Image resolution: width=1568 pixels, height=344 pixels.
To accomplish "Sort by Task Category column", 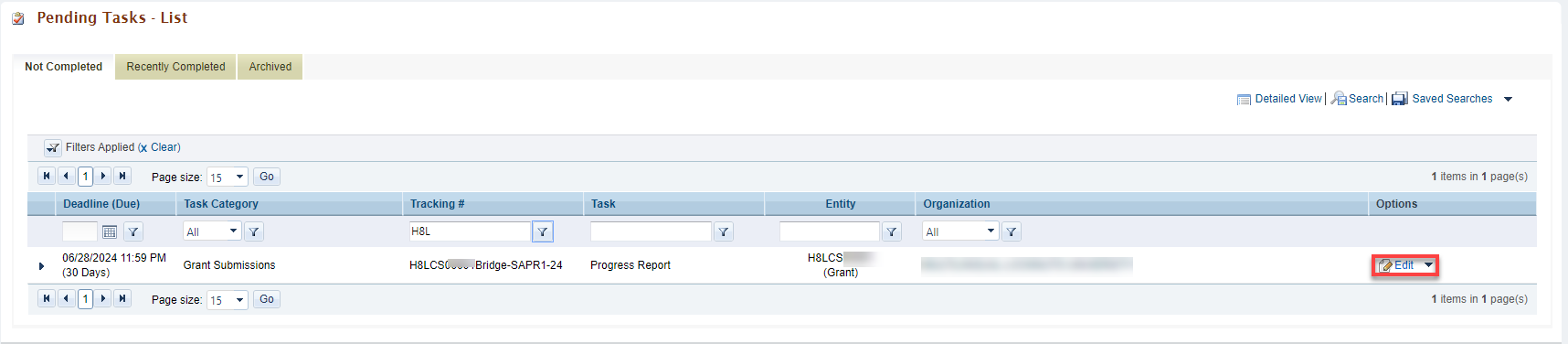I will (221, 204).
